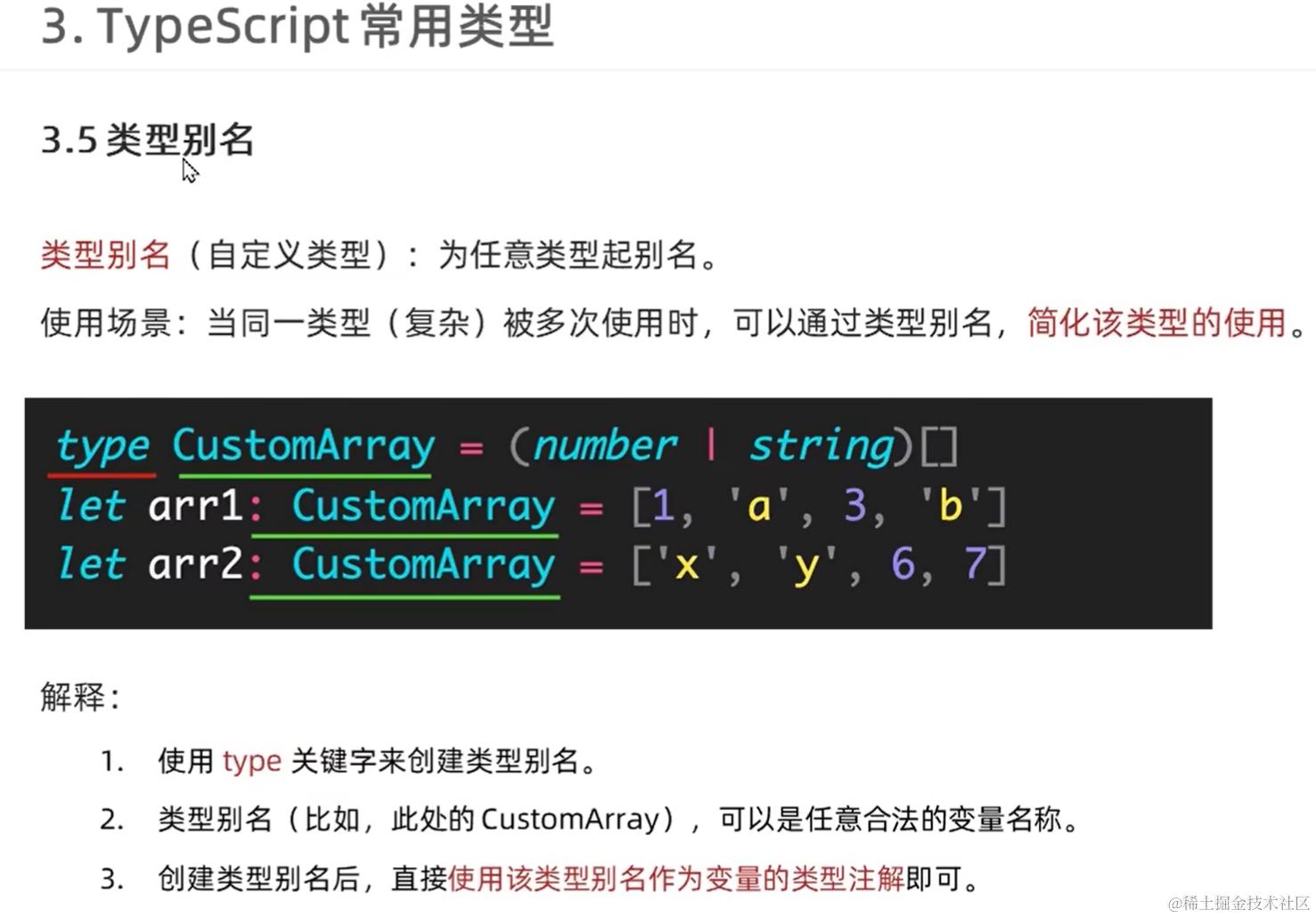Click the array value "['x', 'y', 6, 7]"
The image size is (1316, 918).
coord(819,564)
